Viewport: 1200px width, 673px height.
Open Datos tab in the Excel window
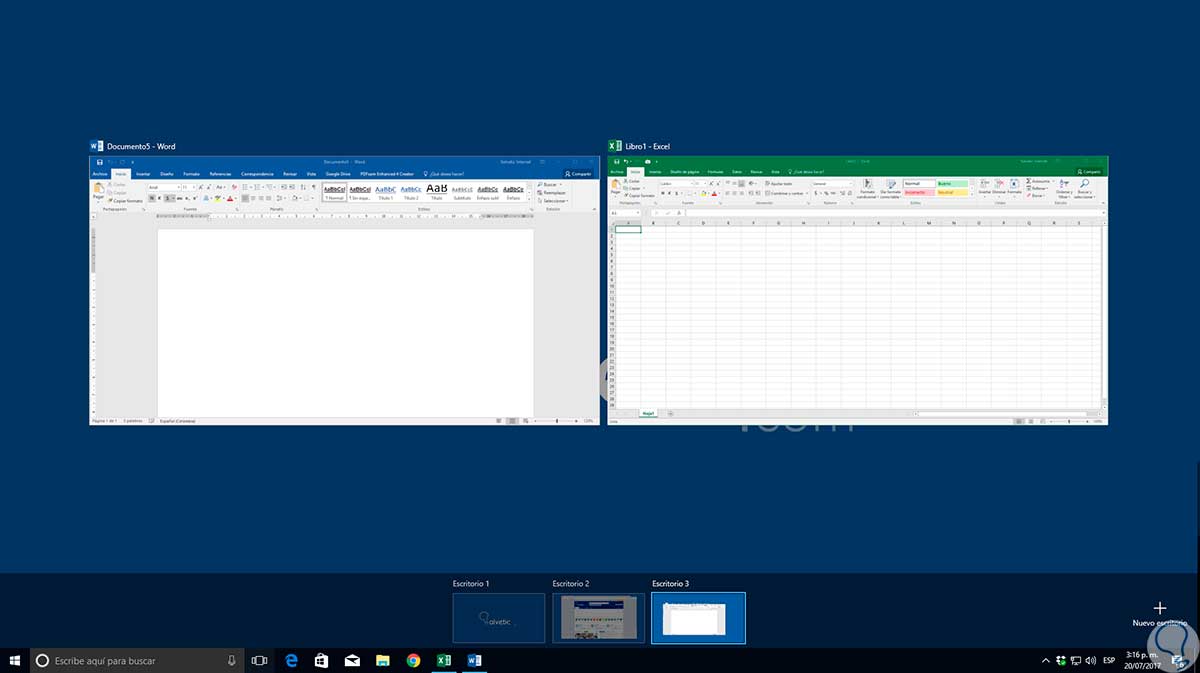click(x=737, y=172)
